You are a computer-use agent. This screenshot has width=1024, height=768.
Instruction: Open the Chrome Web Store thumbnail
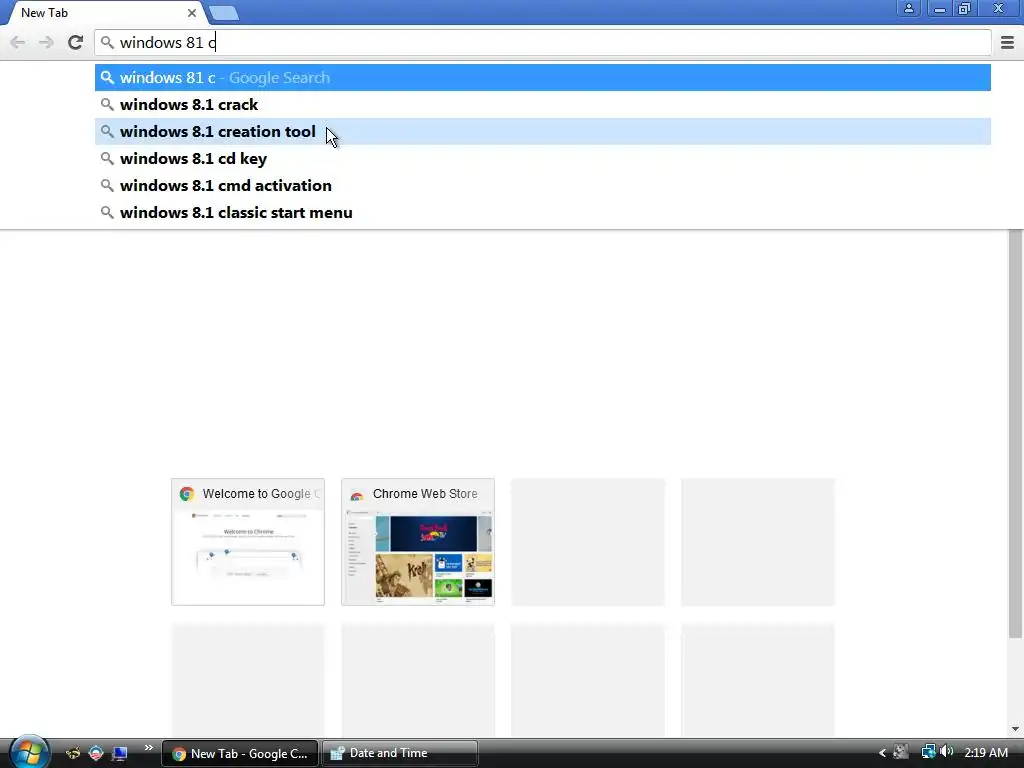pyautogui.click(x=418, y=542)
